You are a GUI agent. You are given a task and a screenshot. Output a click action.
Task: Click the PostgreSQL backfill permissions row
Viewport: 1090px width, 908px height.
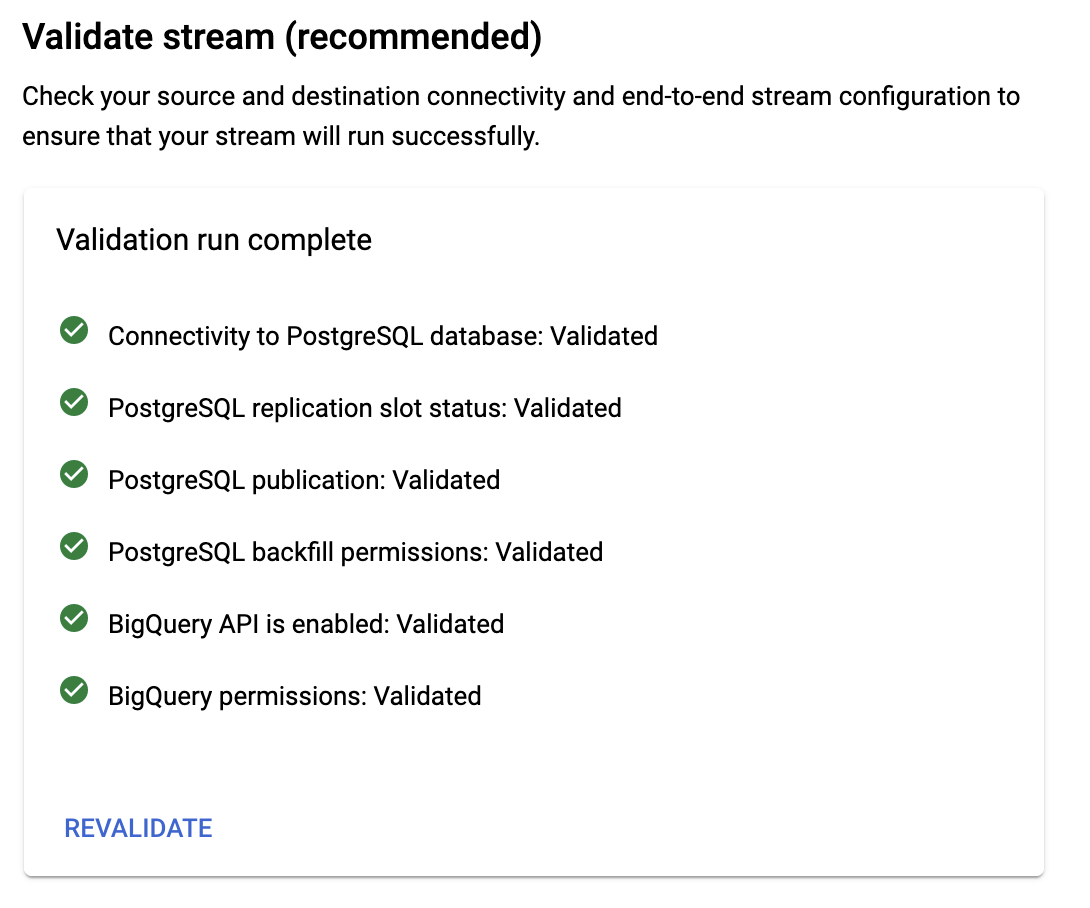click(x=355, y=552)
